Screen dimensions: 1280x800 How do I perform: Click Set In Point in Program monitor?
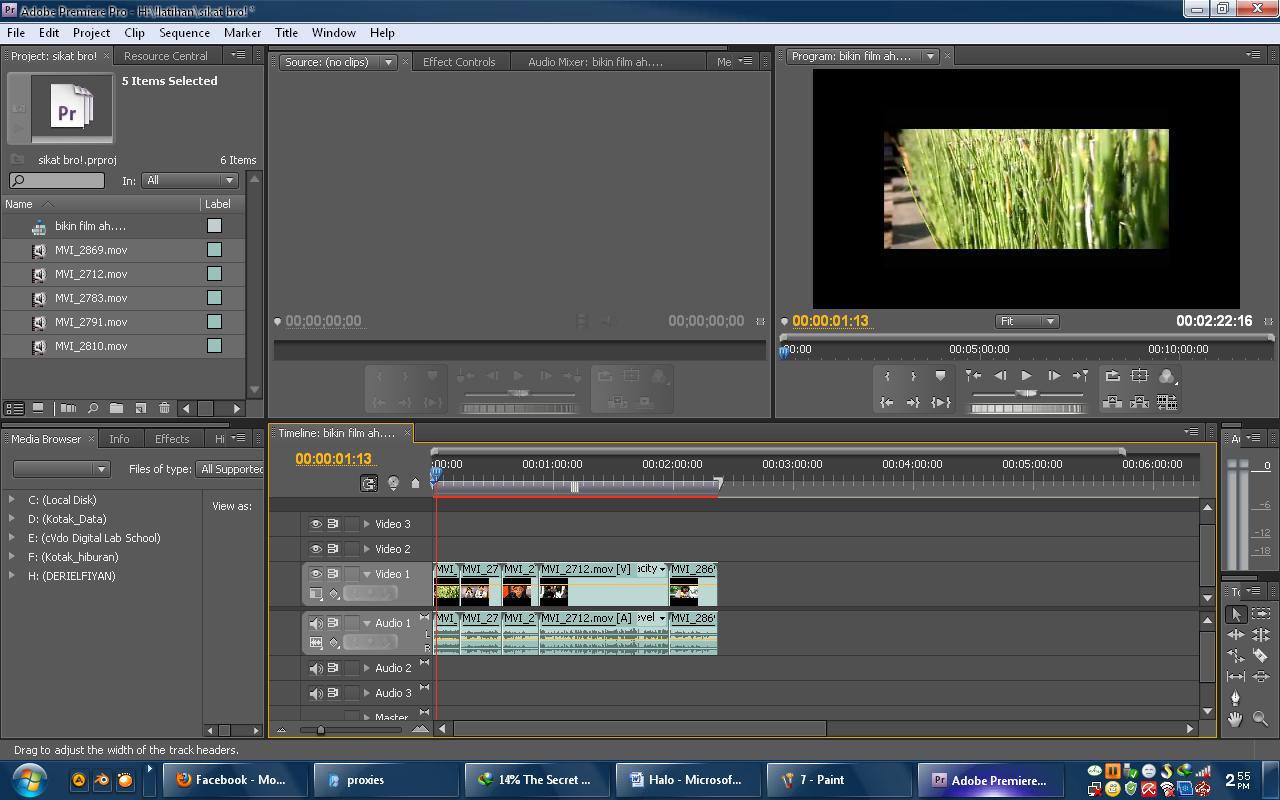887,376
